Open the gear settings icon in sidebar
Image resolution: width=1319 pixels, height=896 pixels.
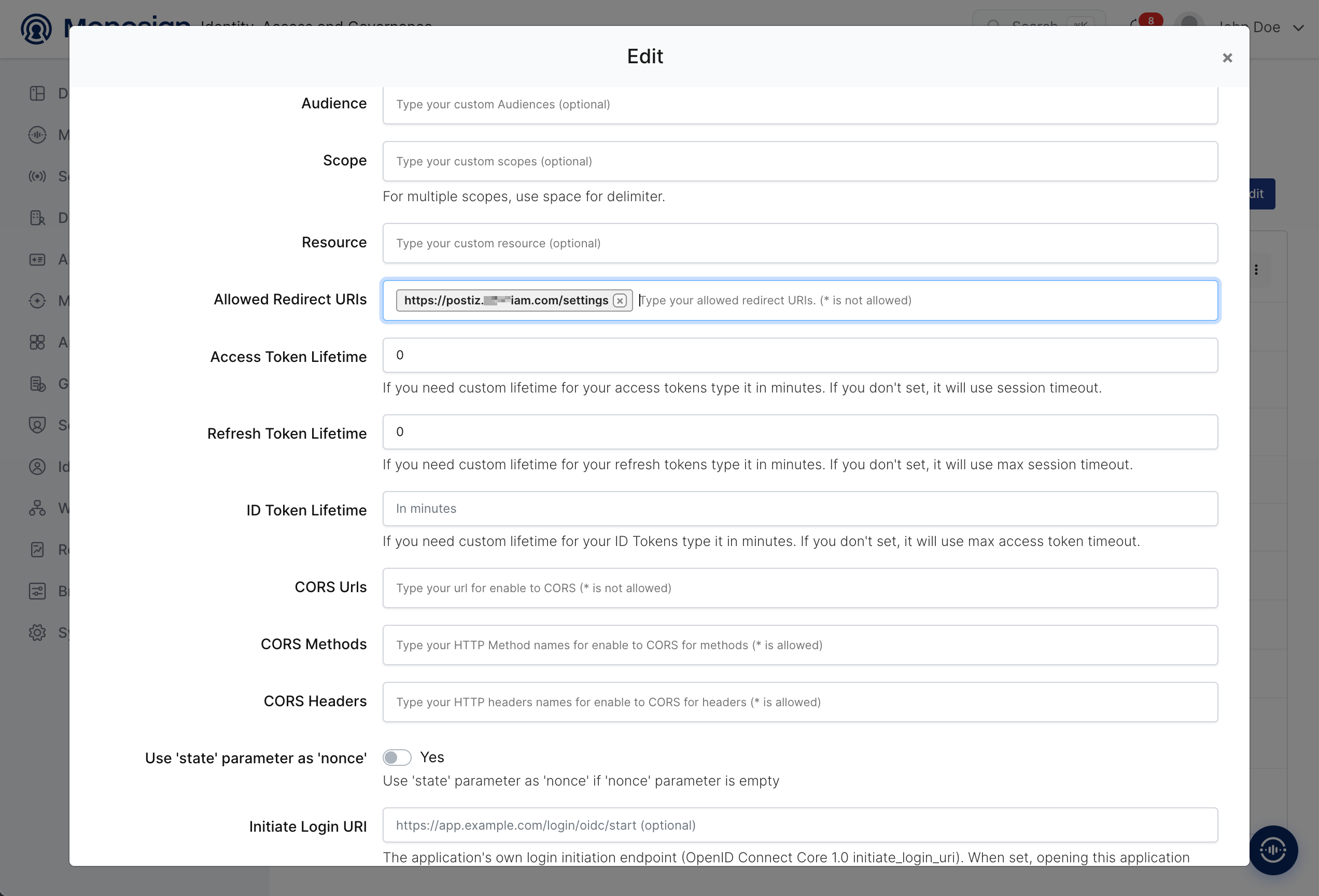point(37,632)
